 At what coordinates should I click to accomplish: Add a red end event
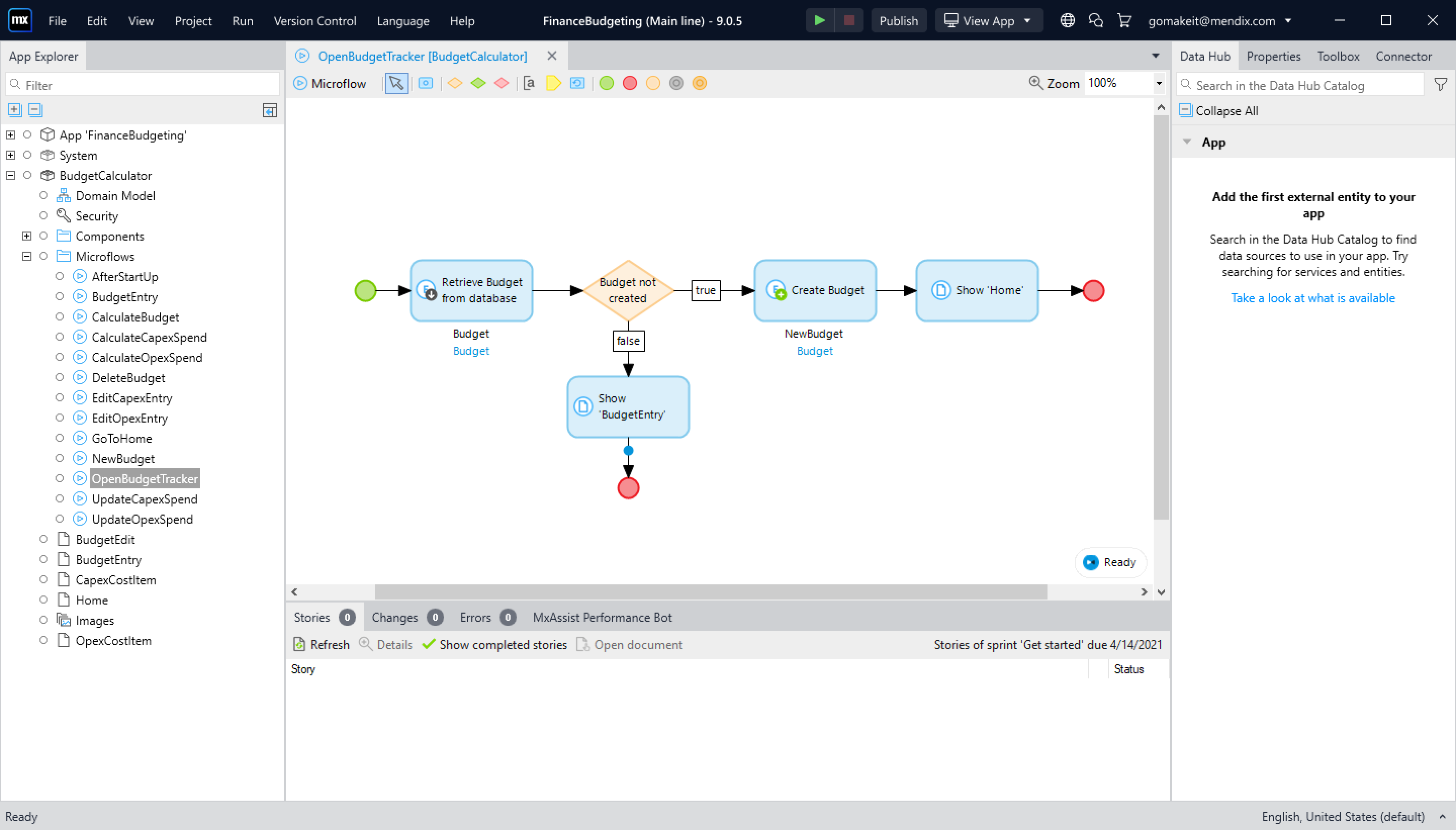(629, 83)
